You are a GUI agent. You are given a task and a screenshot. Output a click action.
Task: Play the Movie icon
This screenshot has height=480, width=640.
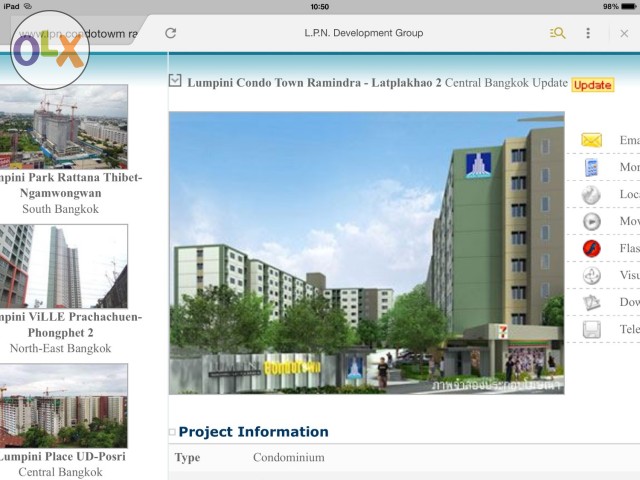(x=592, y=221)
